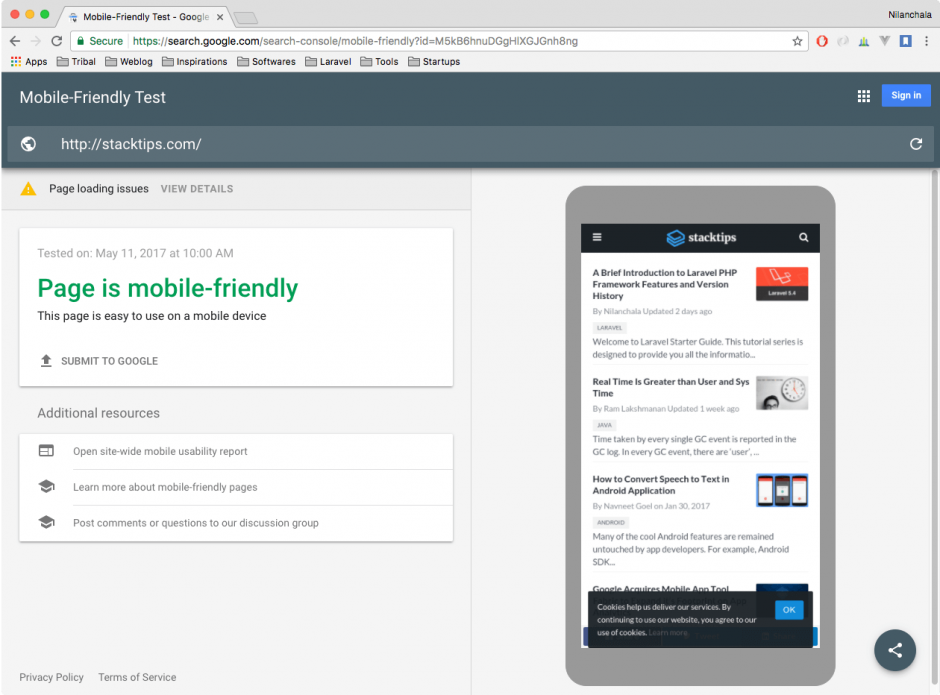Click the Privacy Policy link
The width and height of the screenshot is (940, 695).
[51, 677]
